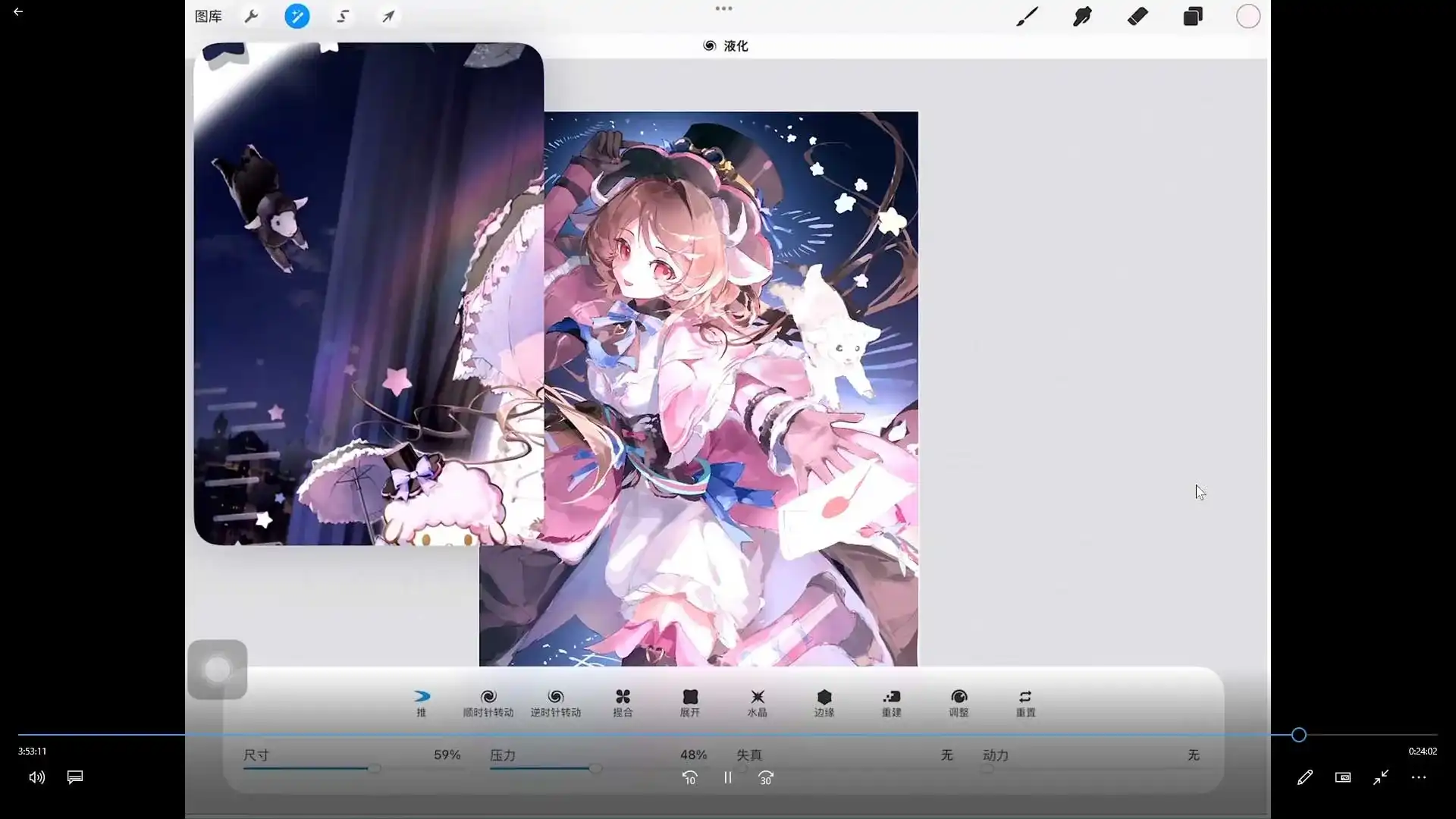The height and width of the screenshot is (819, 1456).
Task: Select the Selection S tool
Action: [343, 16]
